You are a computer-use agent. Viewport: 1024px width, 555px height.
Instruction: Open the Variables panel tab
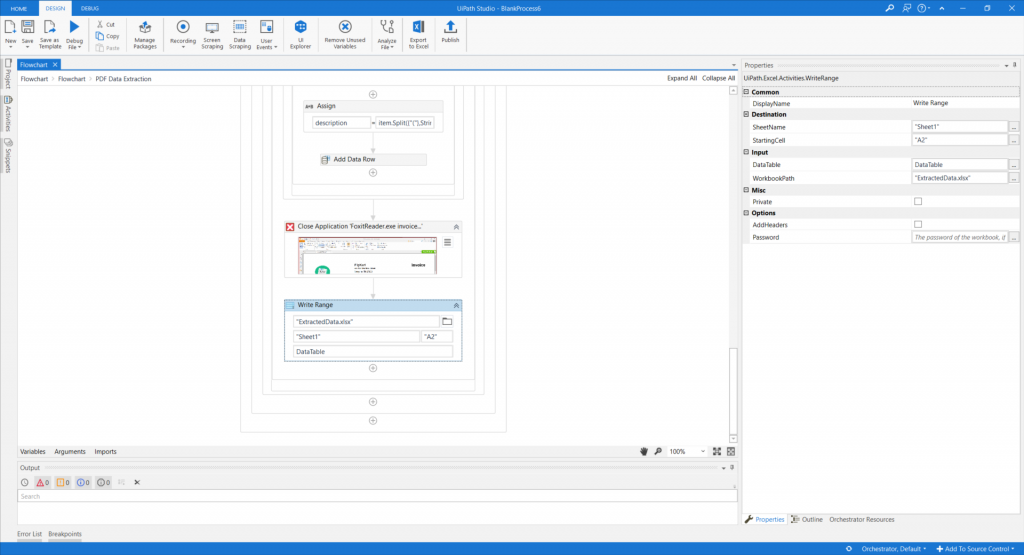[x=33, y=451]
